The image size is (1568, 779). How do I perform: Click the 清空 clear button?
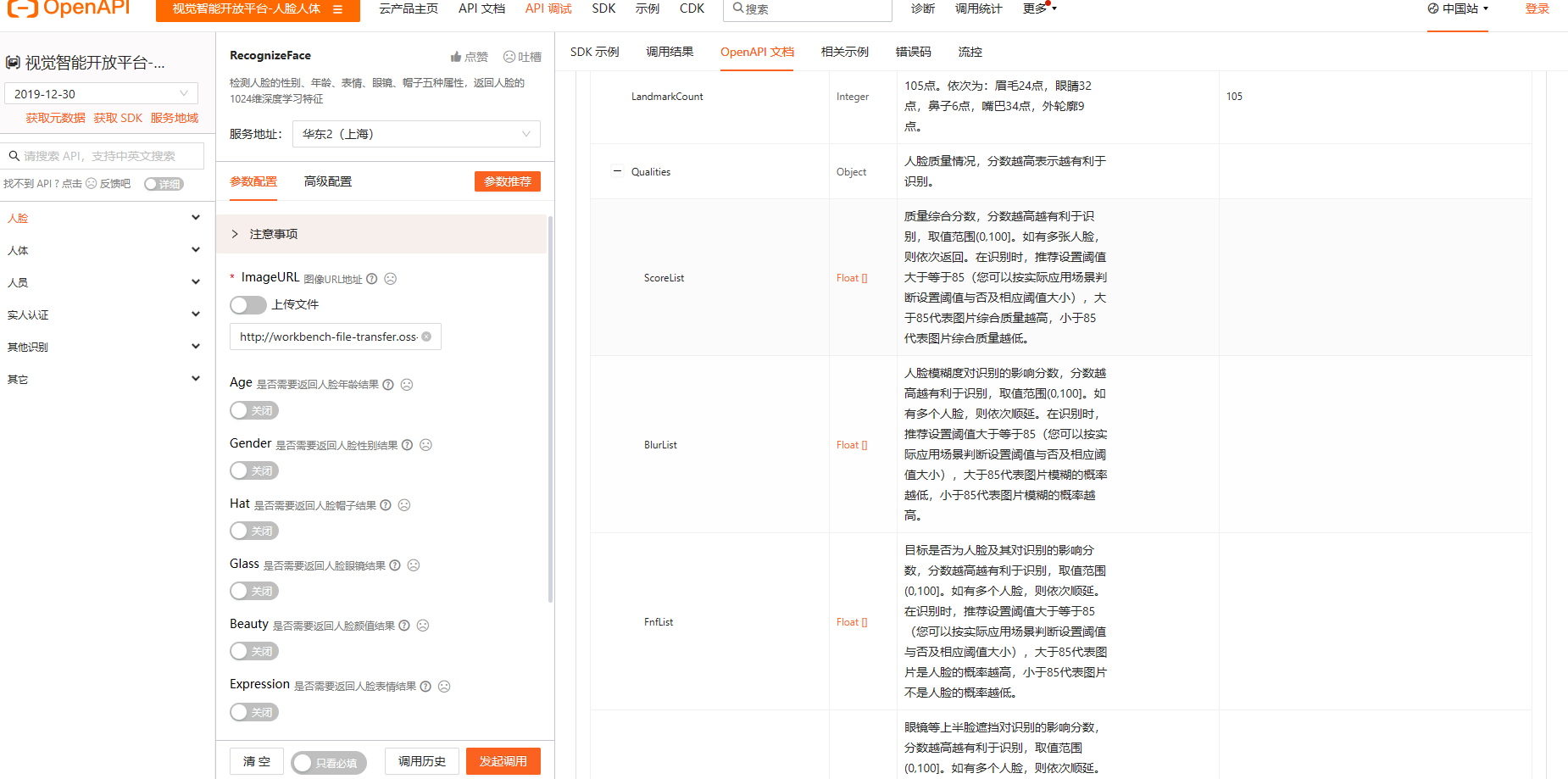coord(257,761)
